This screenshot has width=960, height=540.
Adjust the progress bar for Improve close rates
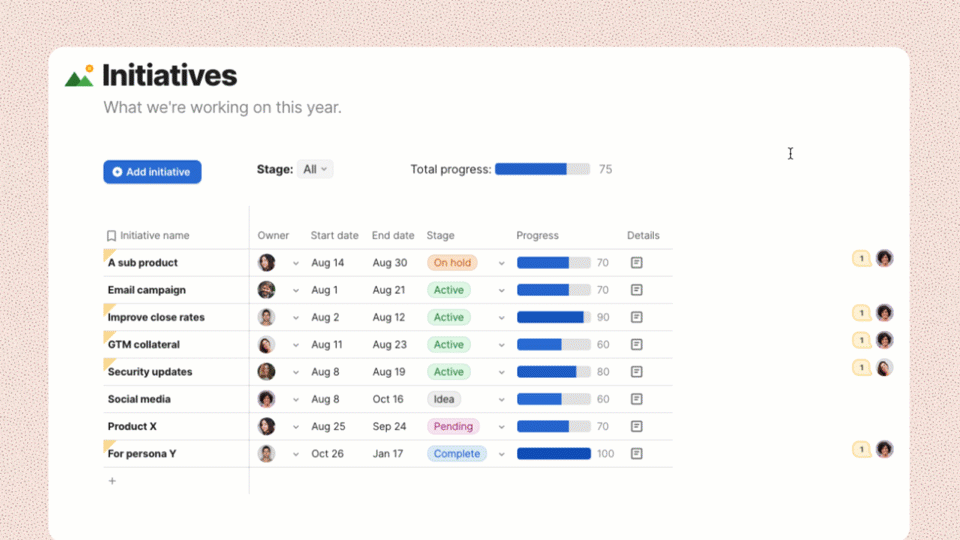point(553,317)
